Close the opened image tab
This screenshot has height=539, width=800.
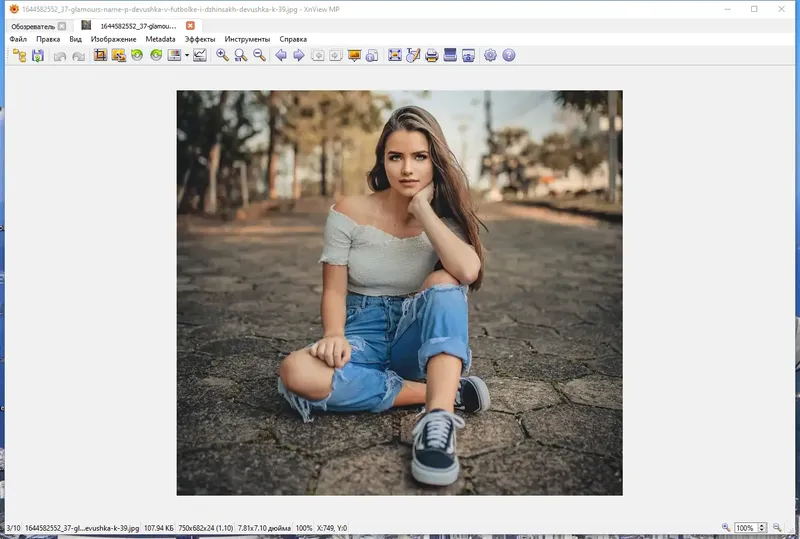pos(190,25)
